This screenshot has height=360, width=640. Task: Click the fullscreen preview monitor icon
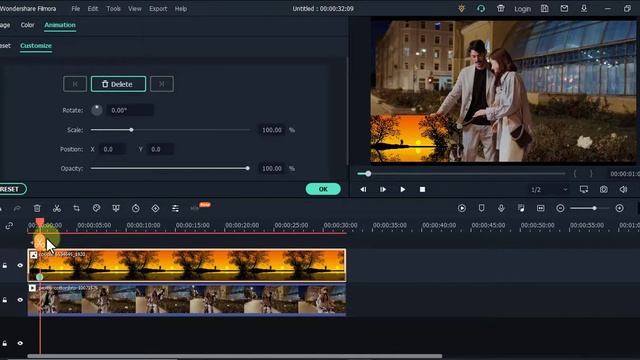click(x=584, y=189)
